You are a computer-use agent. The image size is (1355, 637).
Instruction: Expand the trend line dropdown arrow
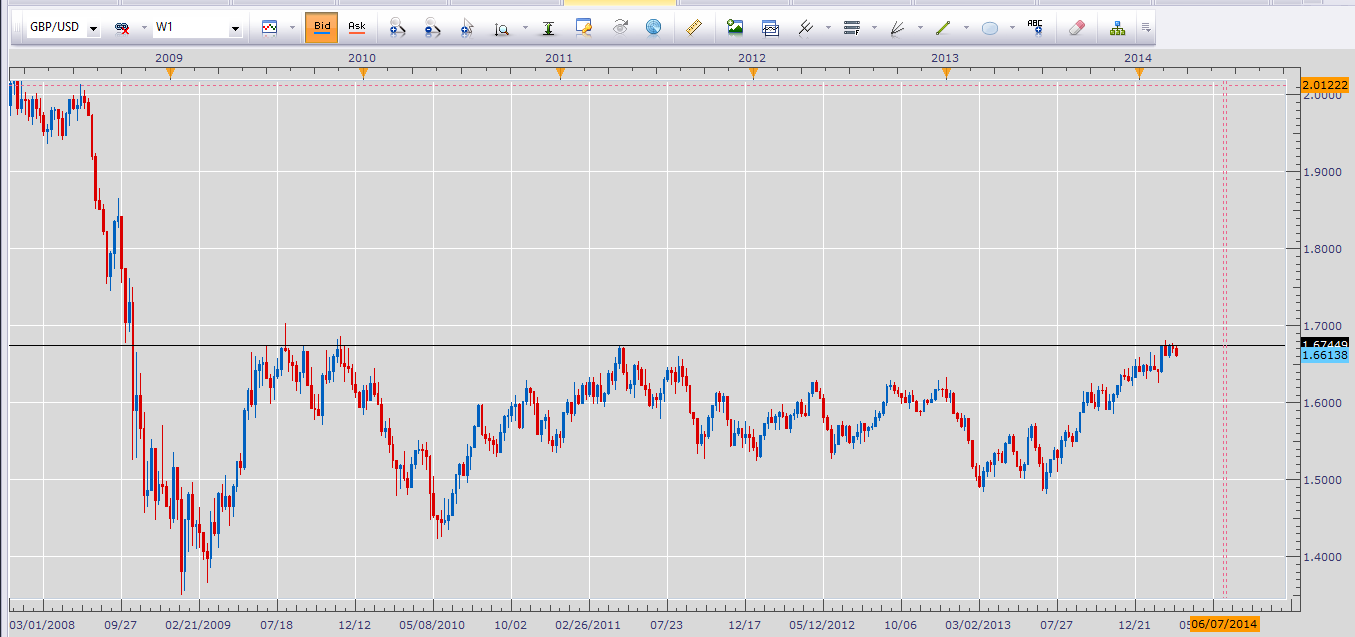pyautogui.click(x=964, y=29)
